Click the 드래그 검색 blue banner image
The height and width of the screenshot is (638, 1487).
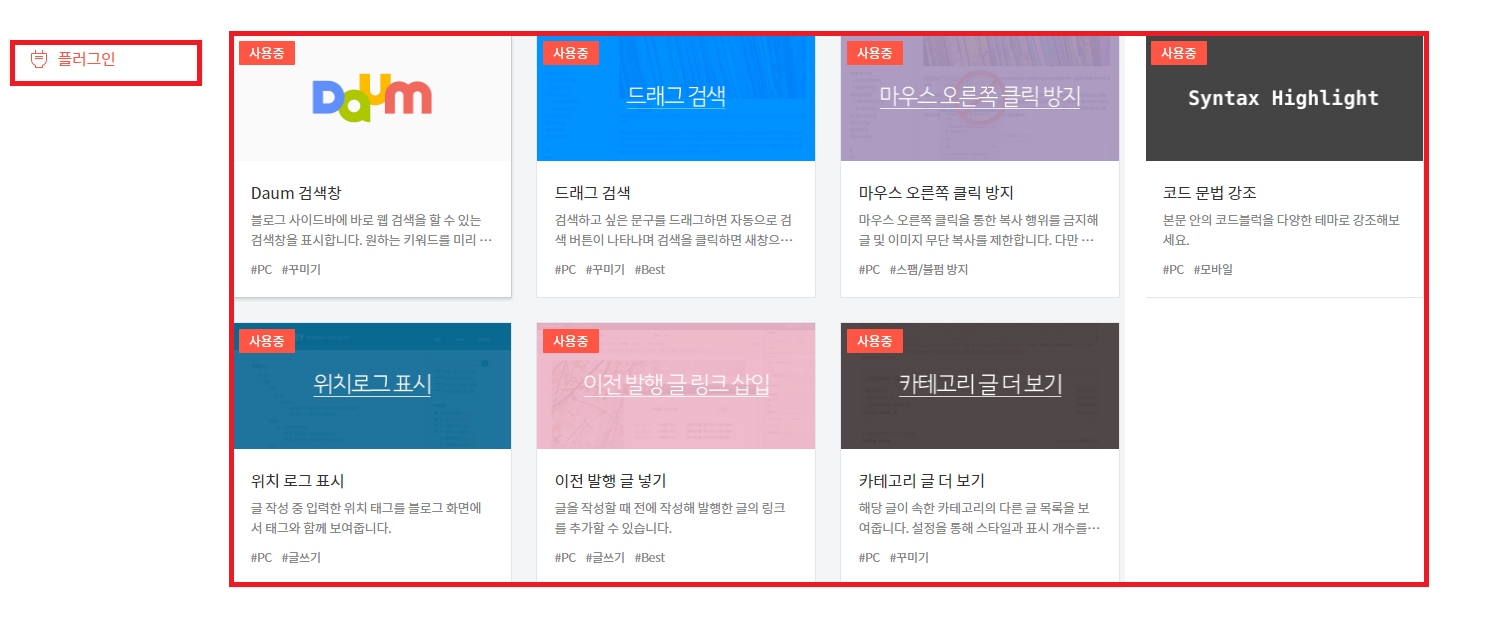tap(675, 98)
